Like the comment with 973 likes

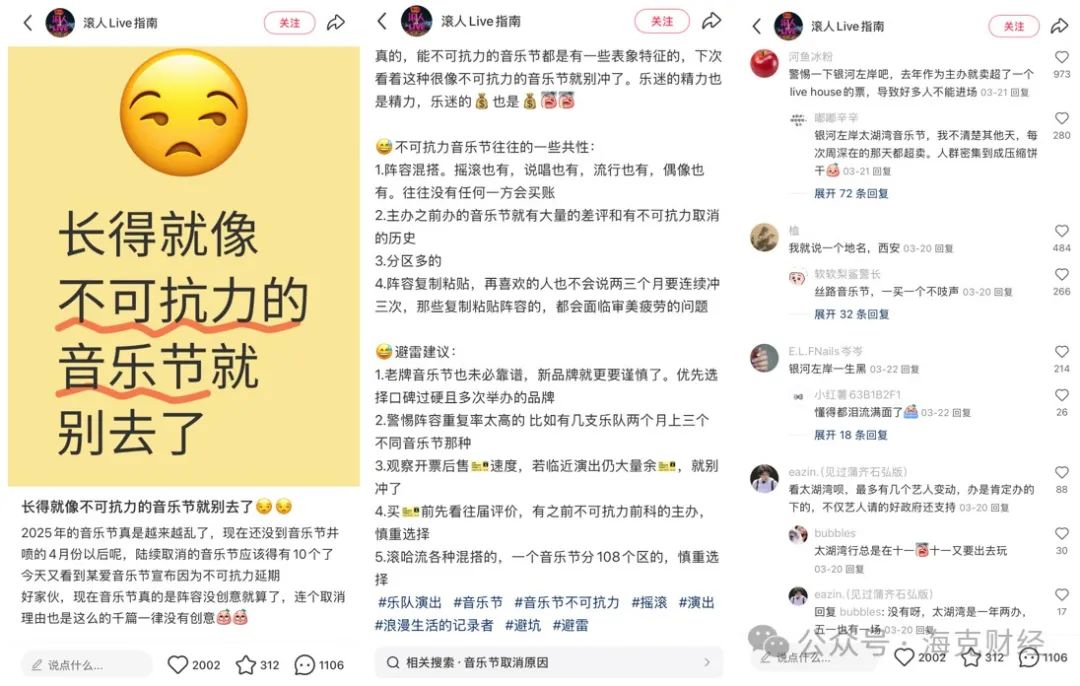coord(1061,57)
